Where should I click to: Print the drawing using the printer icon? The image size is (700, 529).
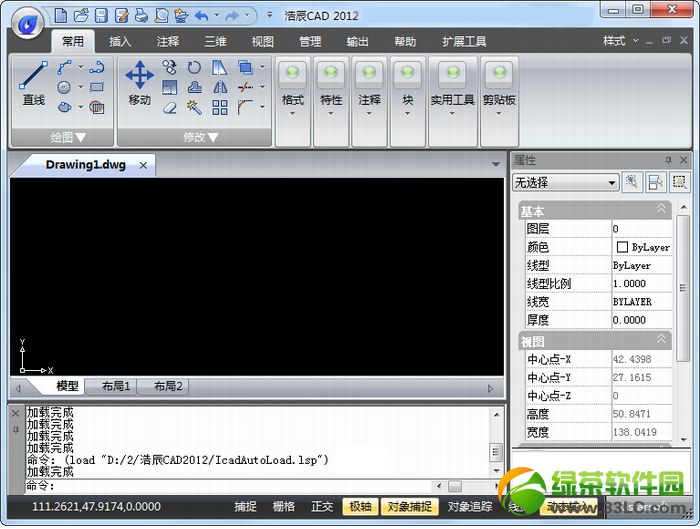[142, 16]
